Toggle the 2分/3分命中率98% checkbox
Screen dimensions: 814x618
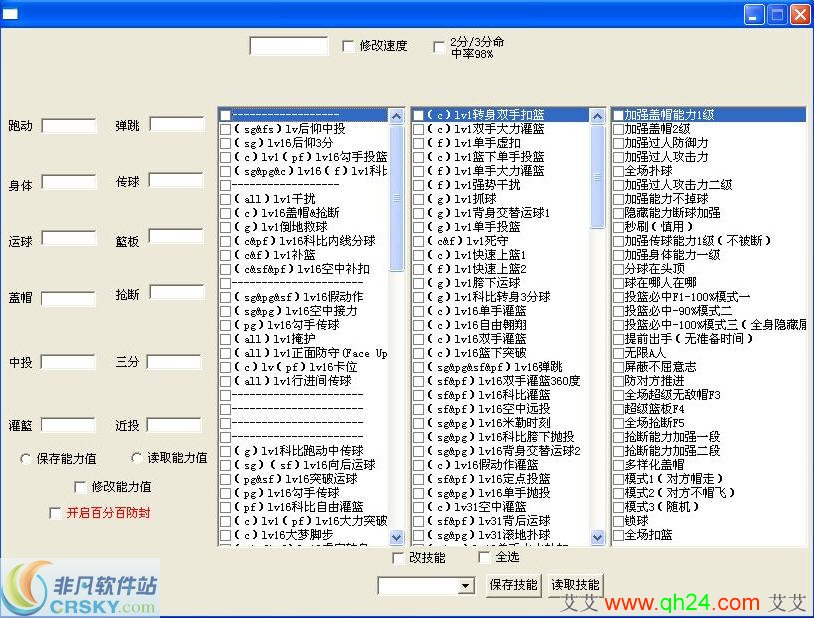(x=439, y=46)
